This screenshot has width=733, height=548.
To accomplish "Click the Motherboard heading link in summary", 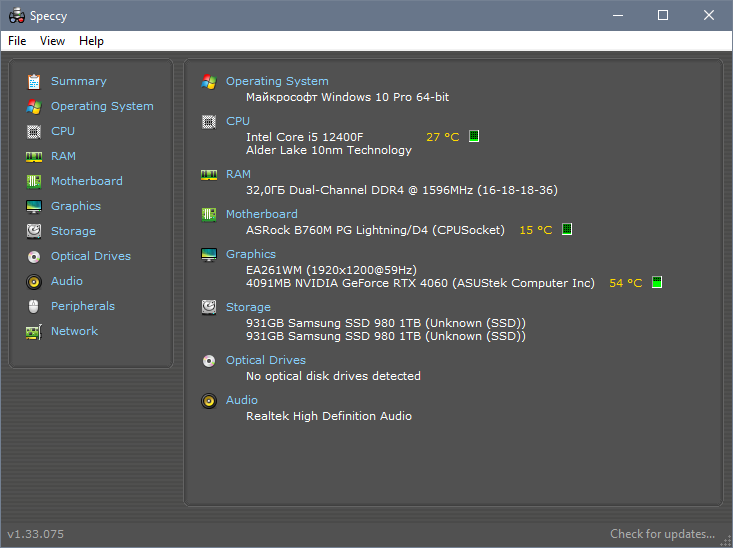I will point(261,214).
